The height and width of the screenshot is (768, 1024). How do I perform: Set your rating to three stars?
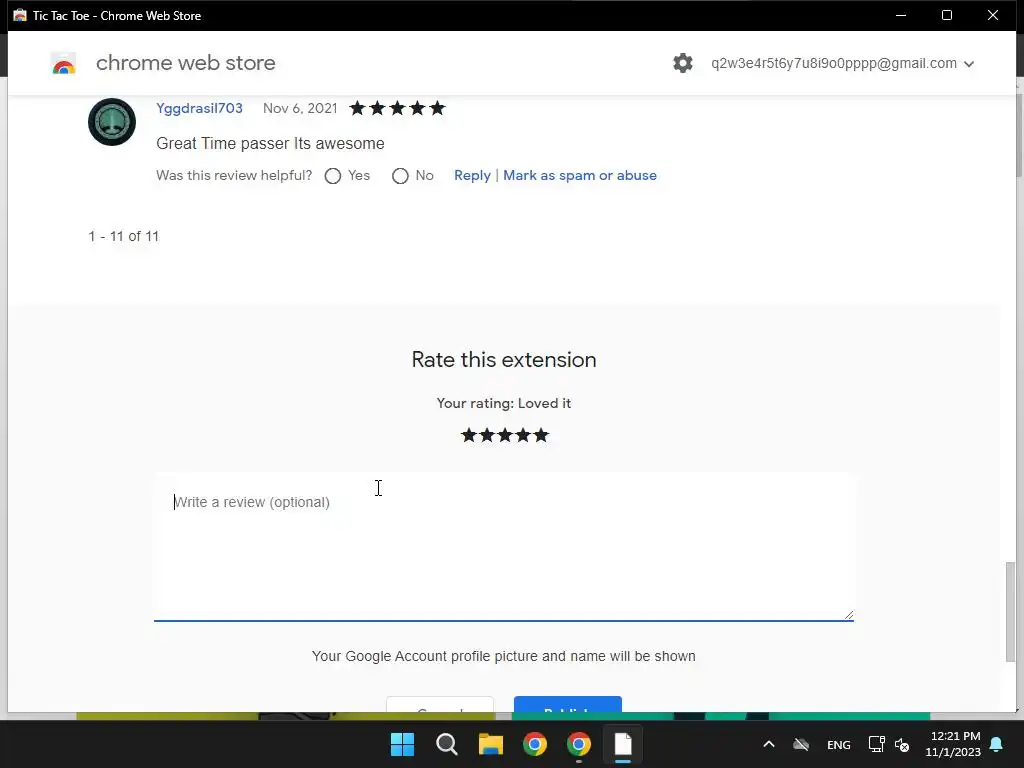coord(505,435)
